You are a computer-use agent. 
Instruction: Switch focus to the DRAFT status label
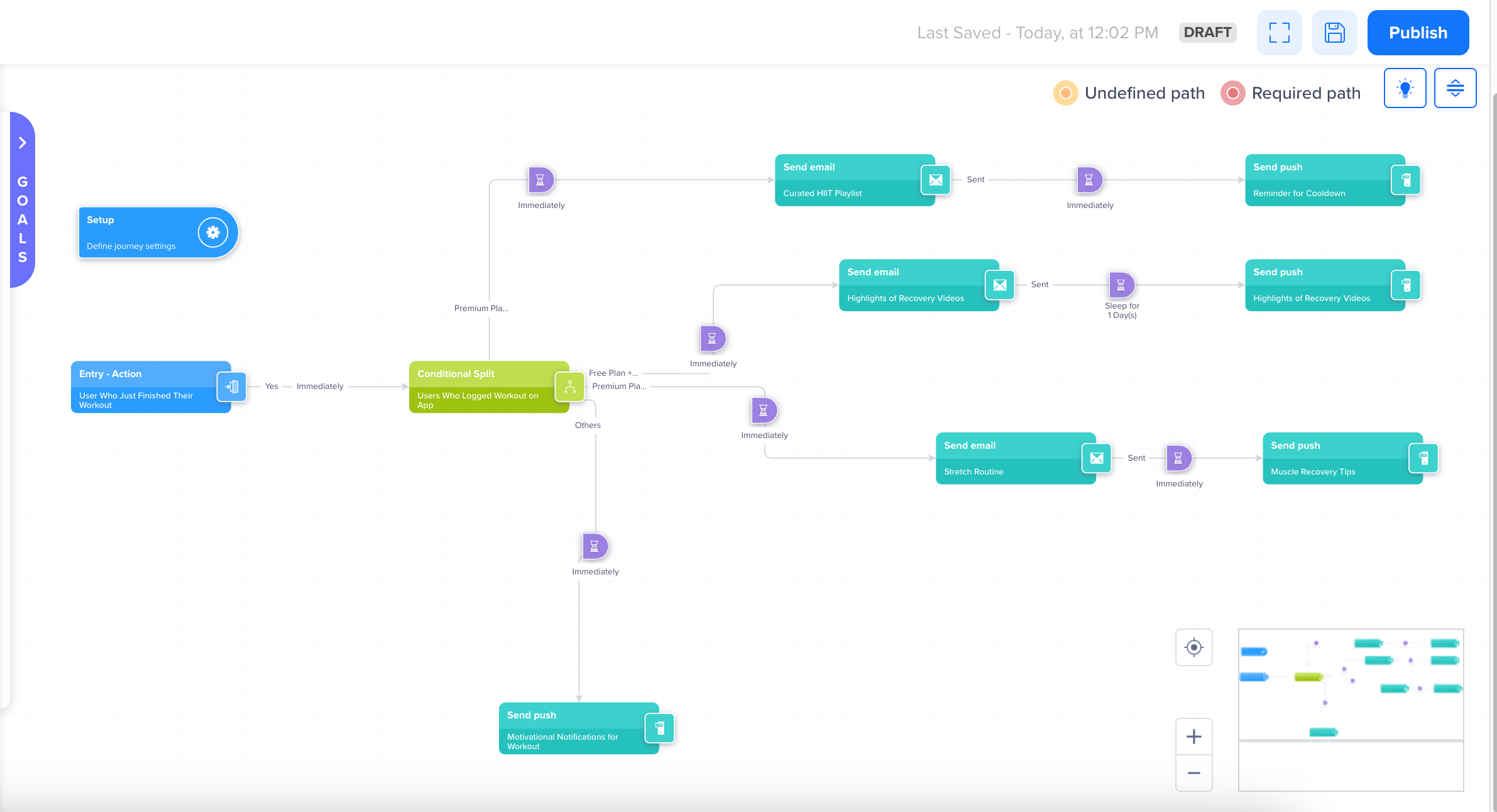pos(1207,32)
